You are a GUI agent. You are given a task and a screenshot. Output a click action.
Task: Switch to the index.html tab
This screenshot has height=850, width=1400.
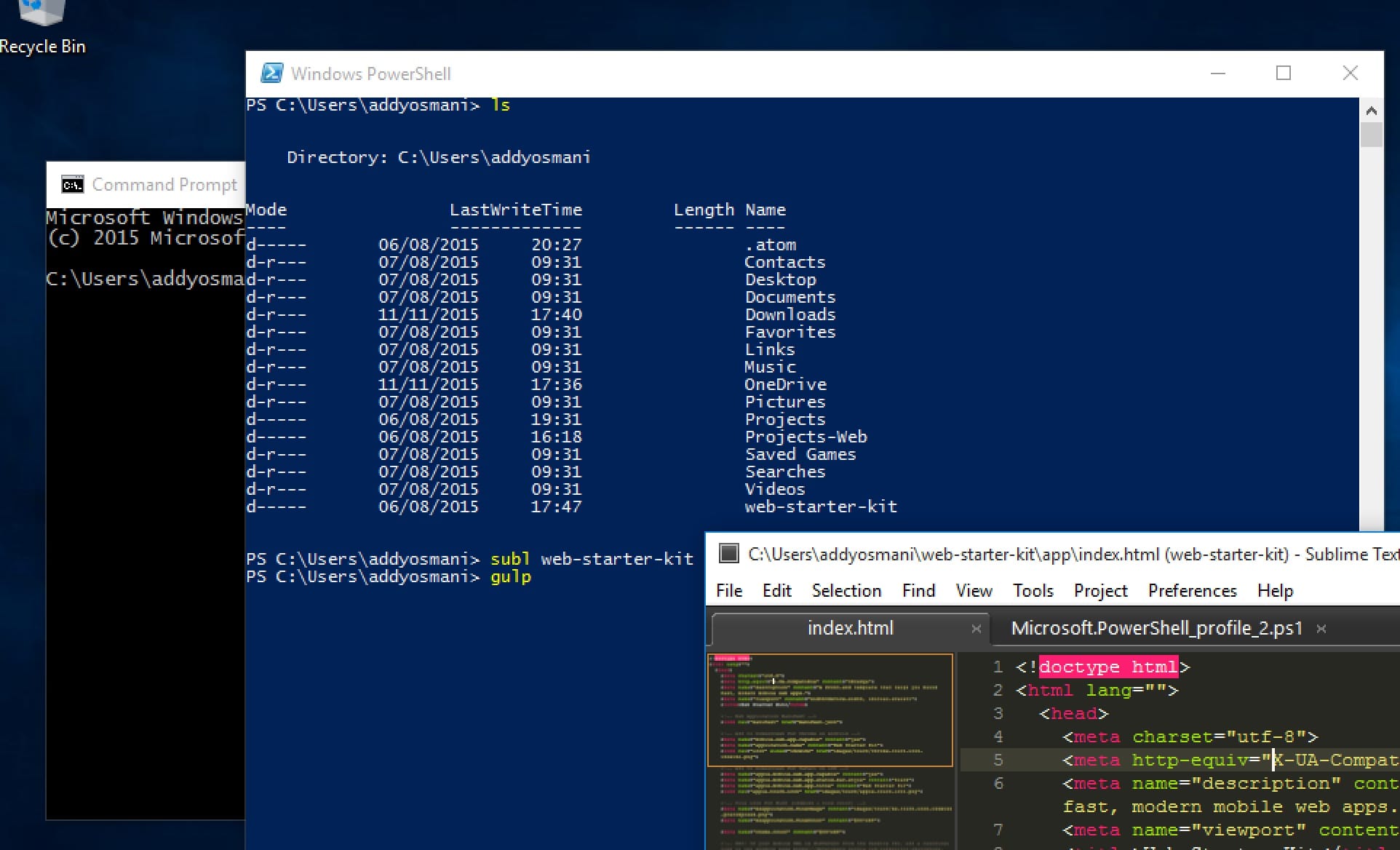coord(850,628)
